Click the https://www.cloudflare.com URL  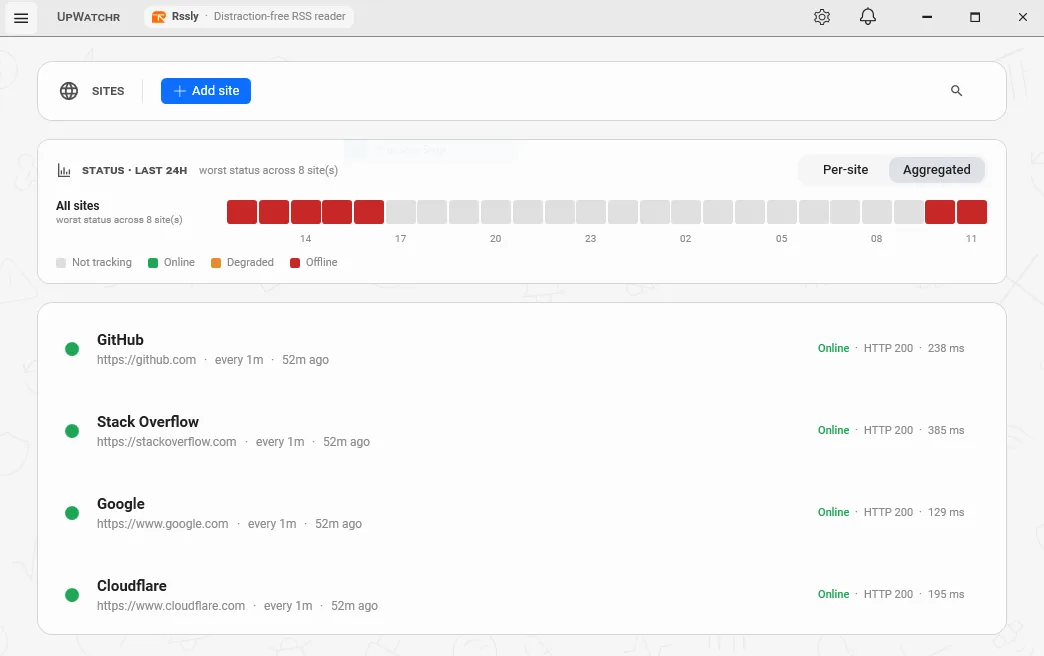pyautogui.click(x=171, y=605)
